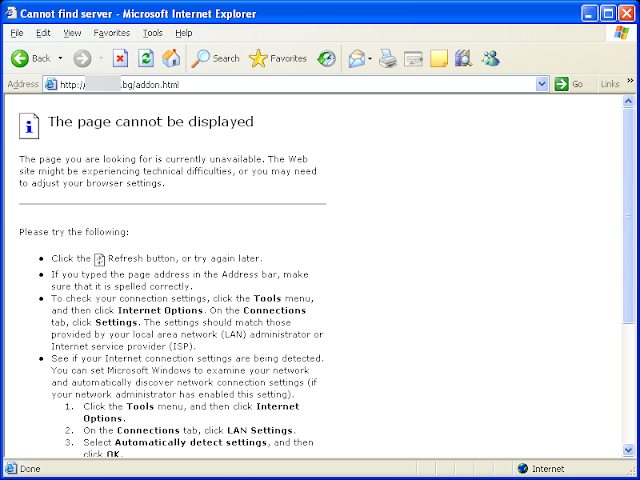This screenshot has height=480, width=640.
Task: Click the Links toolbar label
Action: [x=610, y=84]
